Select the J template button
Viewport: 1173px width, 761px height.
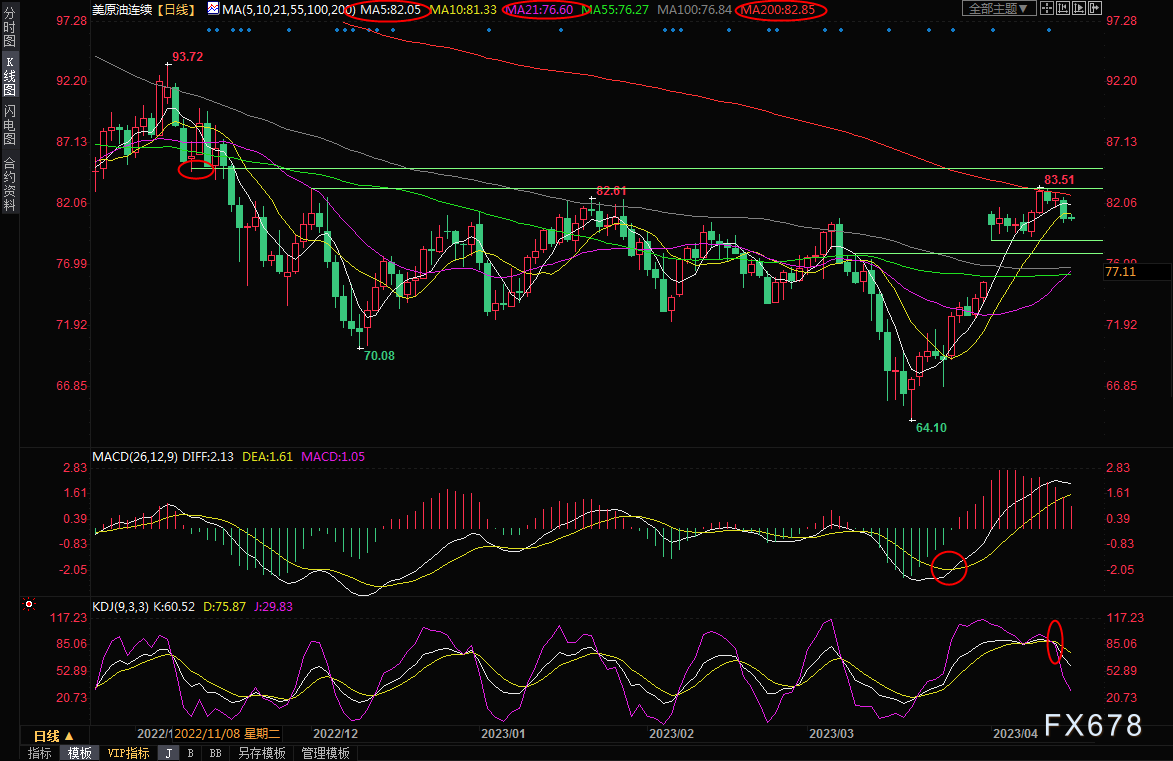point(169,753)
